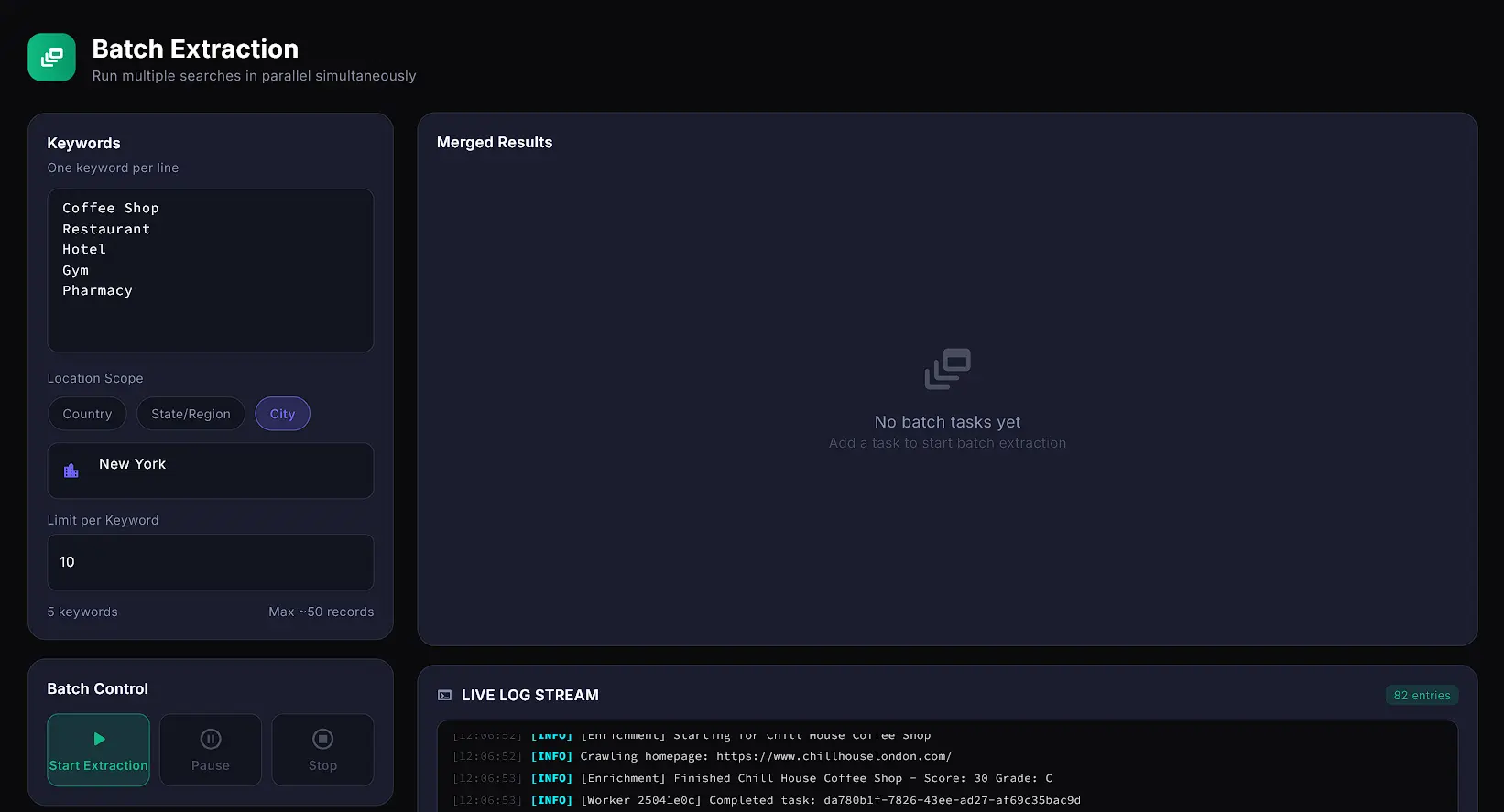The width and height of the screenshot is (1504, 812).
Task: Click the New York location field
Action: click(x=211, y=471)
